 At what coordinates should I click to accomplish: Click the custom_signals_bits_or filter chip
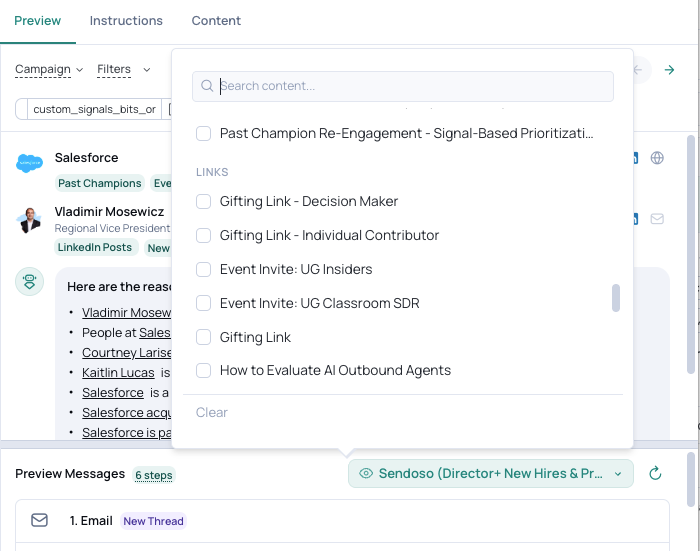[94, 109]
